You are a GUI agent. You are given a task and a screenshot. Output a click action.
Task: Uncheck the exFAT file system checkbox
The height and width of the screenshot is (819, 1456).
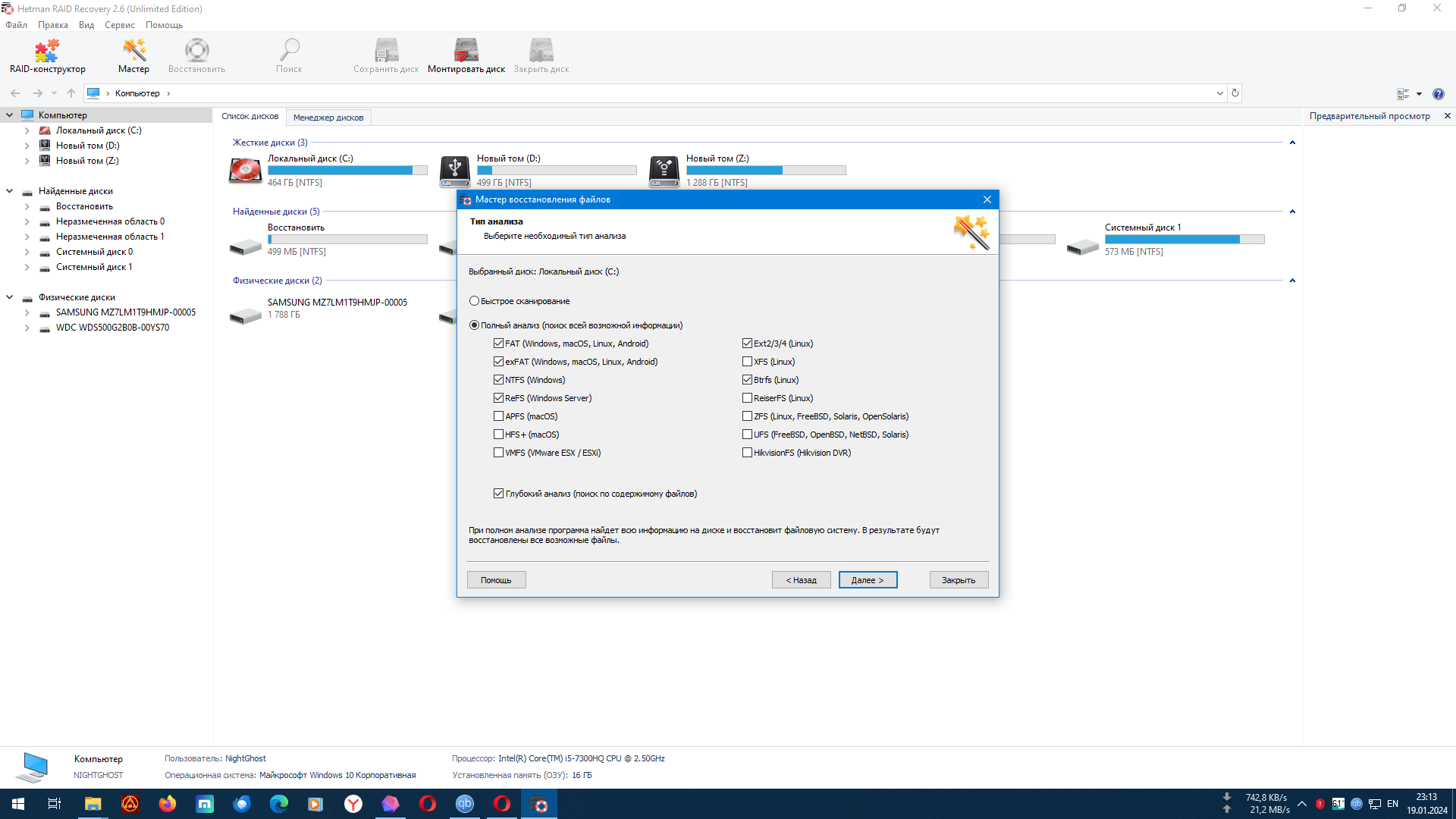pyautogui.click(x=498, y=362)
